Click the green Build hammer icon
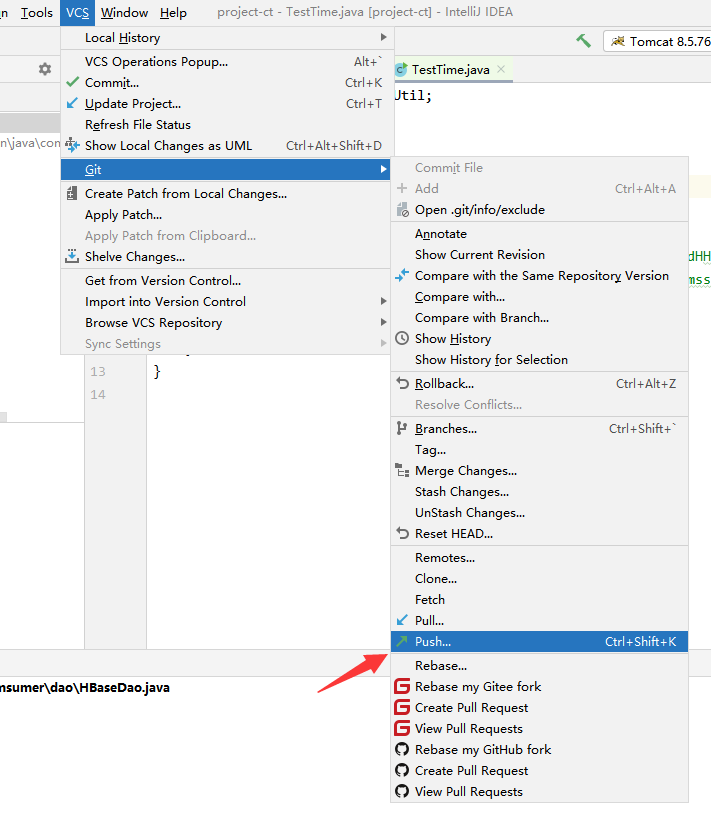The height and width of the screenshot is (817, 711). (583, 41)
